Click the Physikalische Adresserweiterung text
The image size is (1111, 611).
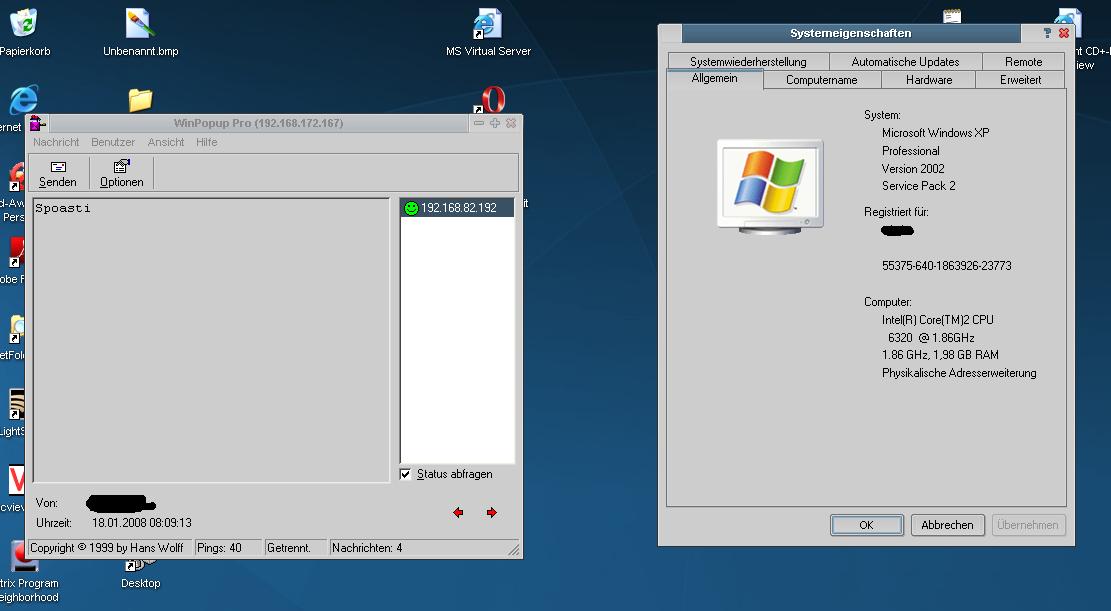(x=959, y=373)
